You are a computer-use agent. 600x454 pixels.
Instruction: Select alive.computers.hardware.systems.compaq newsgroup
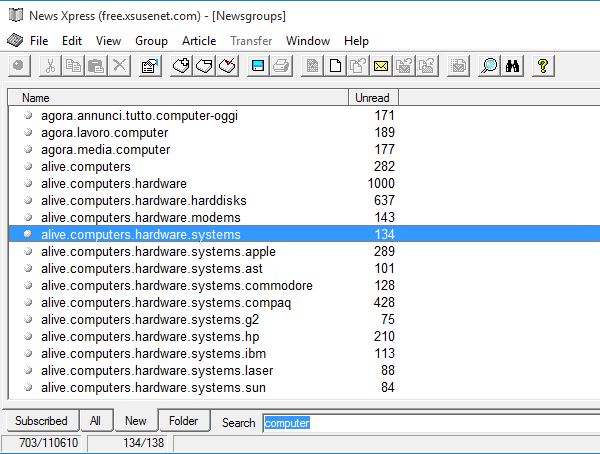[304, 302]
